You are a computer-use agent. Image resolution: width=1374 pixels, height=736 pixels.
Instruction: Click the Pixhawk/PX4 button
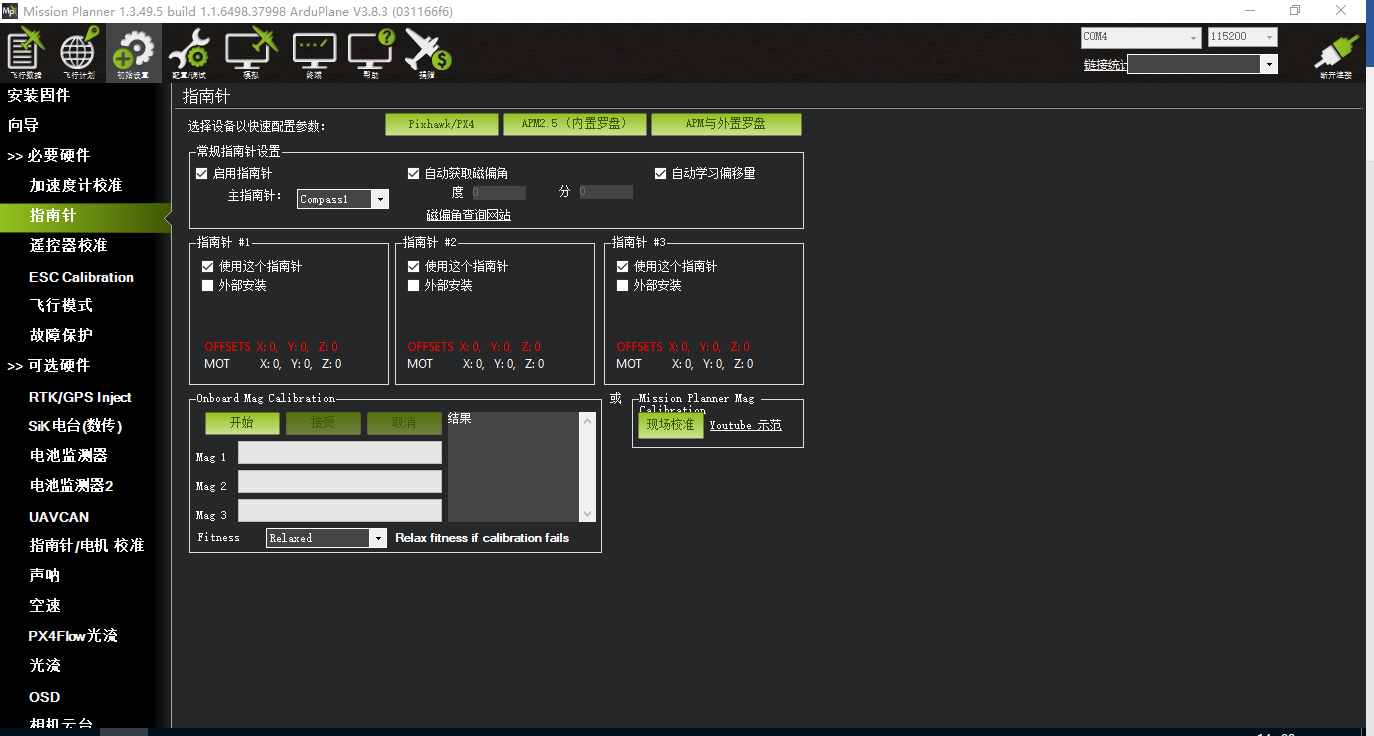click(441, 124)
